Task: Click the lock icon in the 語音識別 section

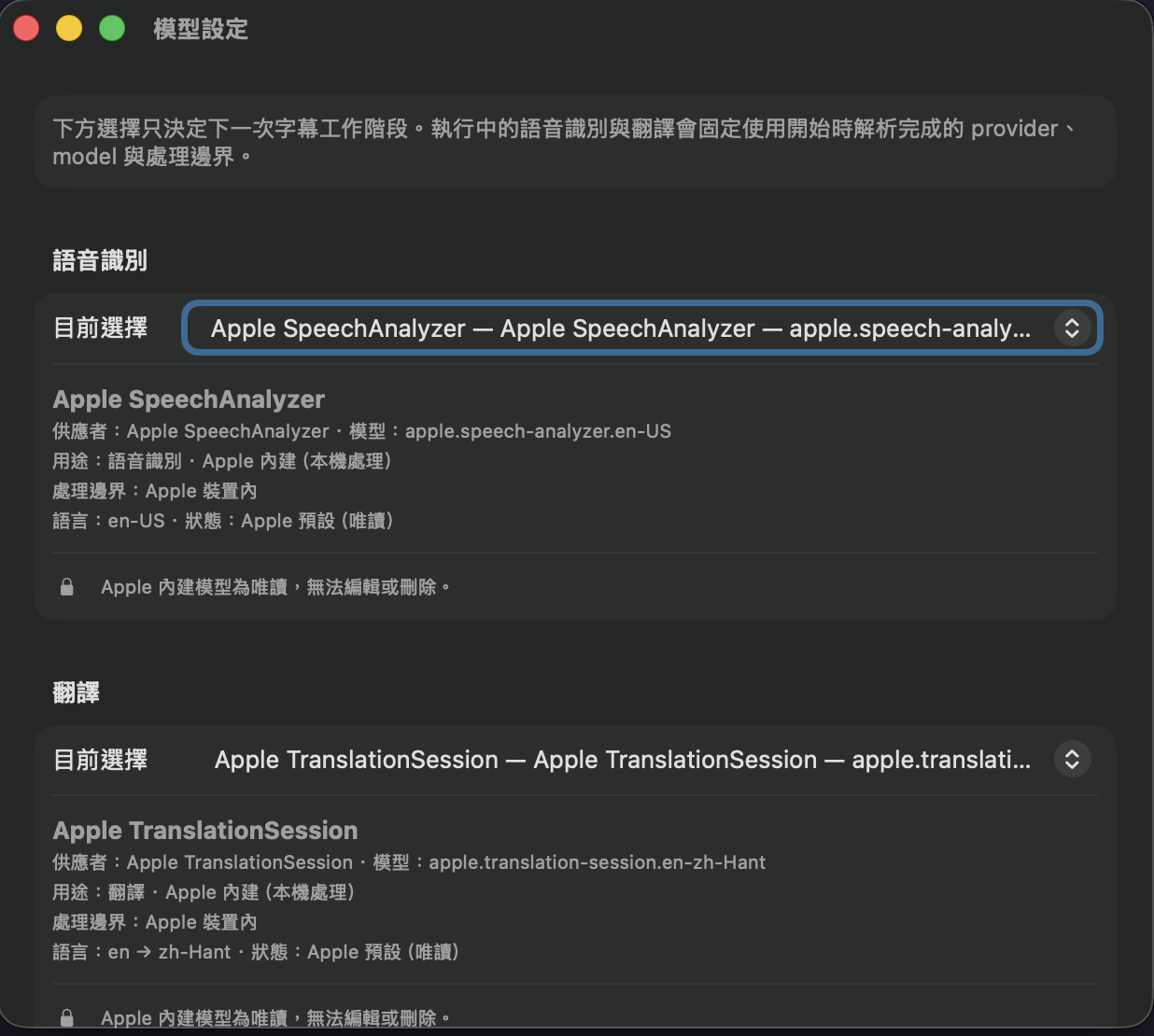Action: pos(67,586)
